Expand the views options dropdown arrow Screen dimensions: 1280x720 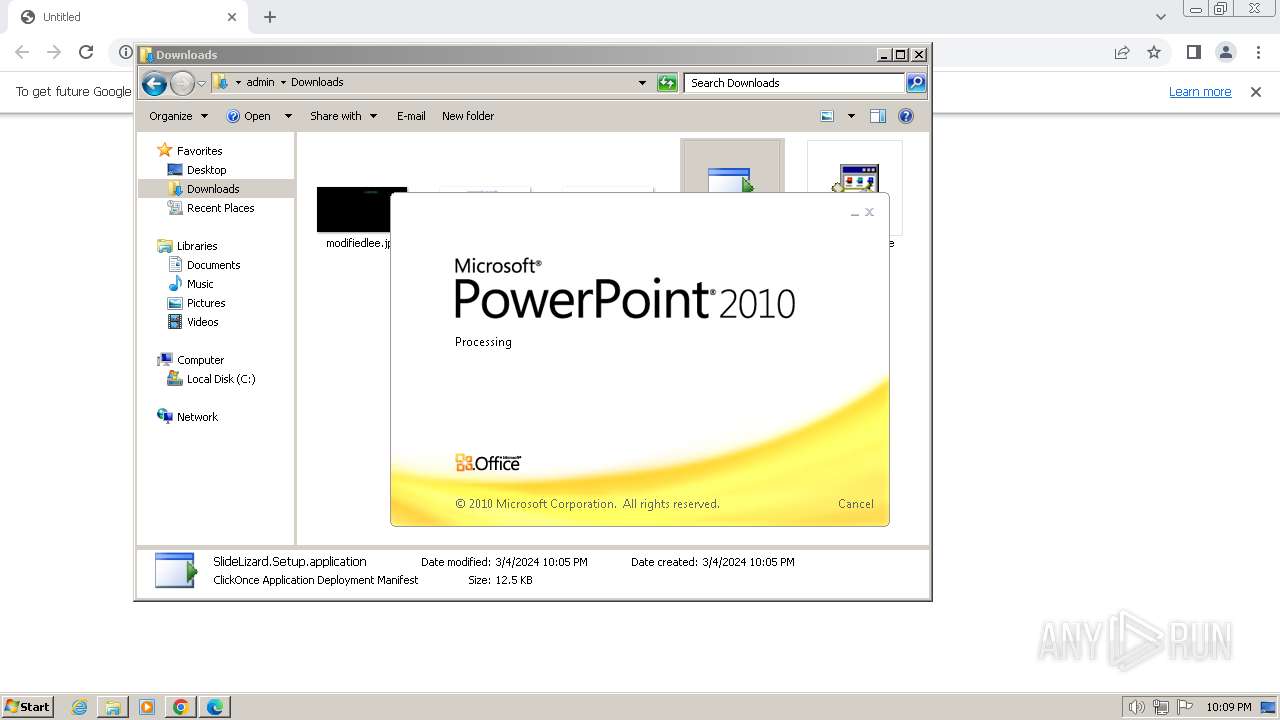[x=851, y=116]
